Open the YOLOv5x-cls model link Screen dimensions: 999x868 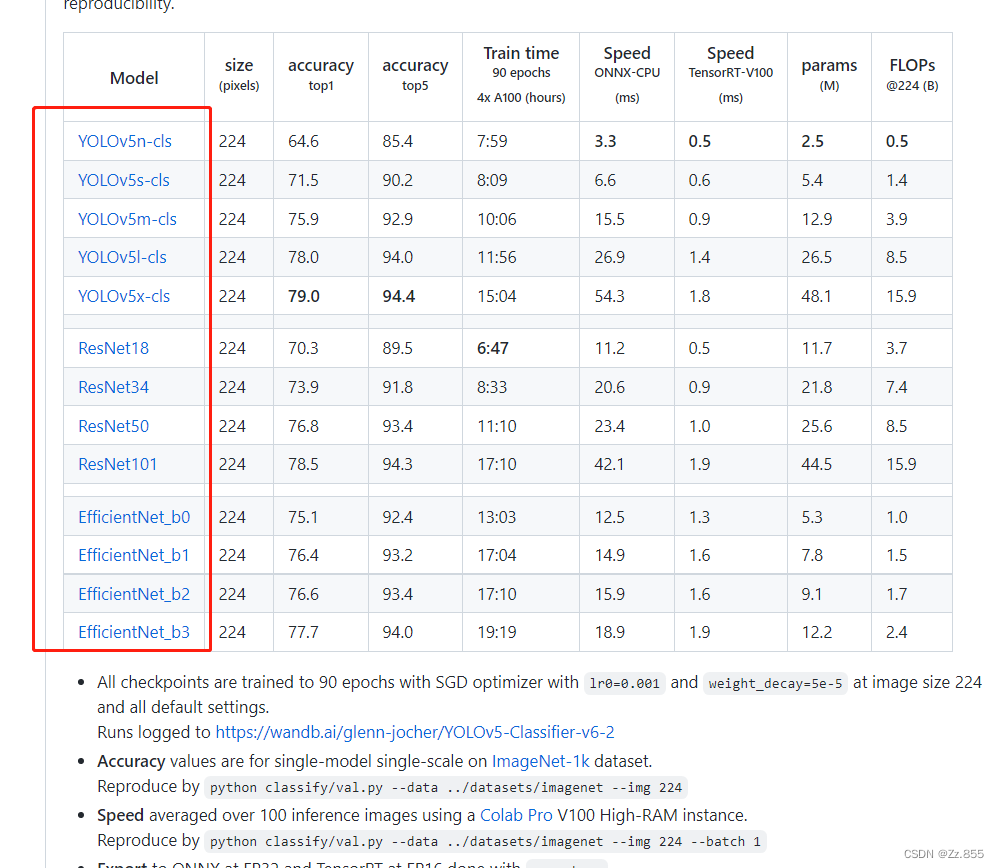pos(124,296)
